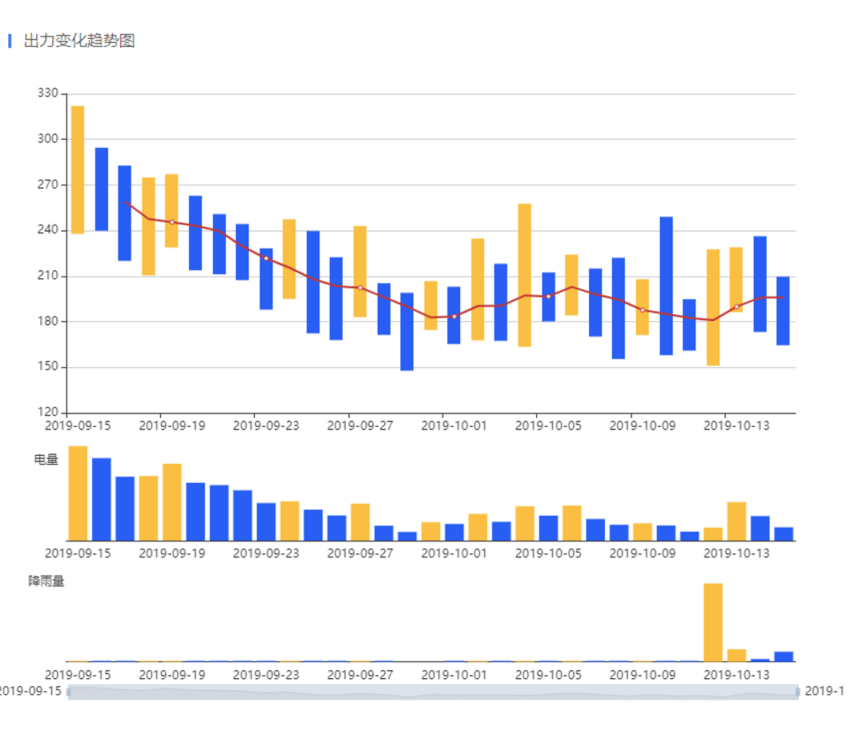Click the lowest blue candlestick dipping below 150
This screenshot has height=730, width=861.
(x=407, y=331)
